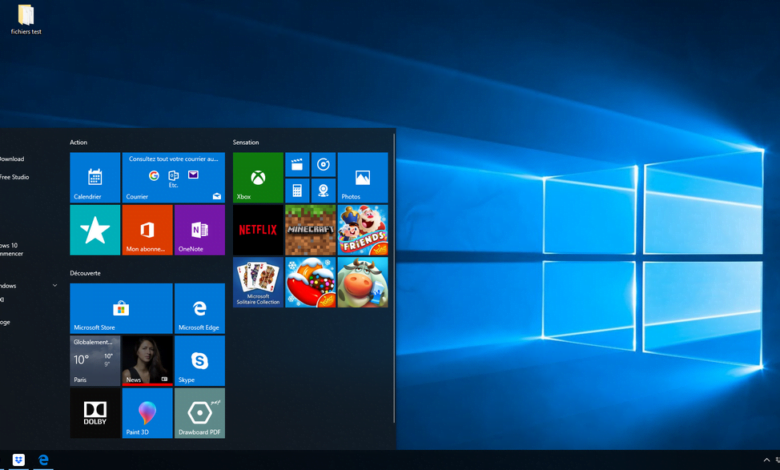The height and width of the screenshot is (470, 780).
Task: Launch Skype from its tile
Action: click(x=199, y=361)
